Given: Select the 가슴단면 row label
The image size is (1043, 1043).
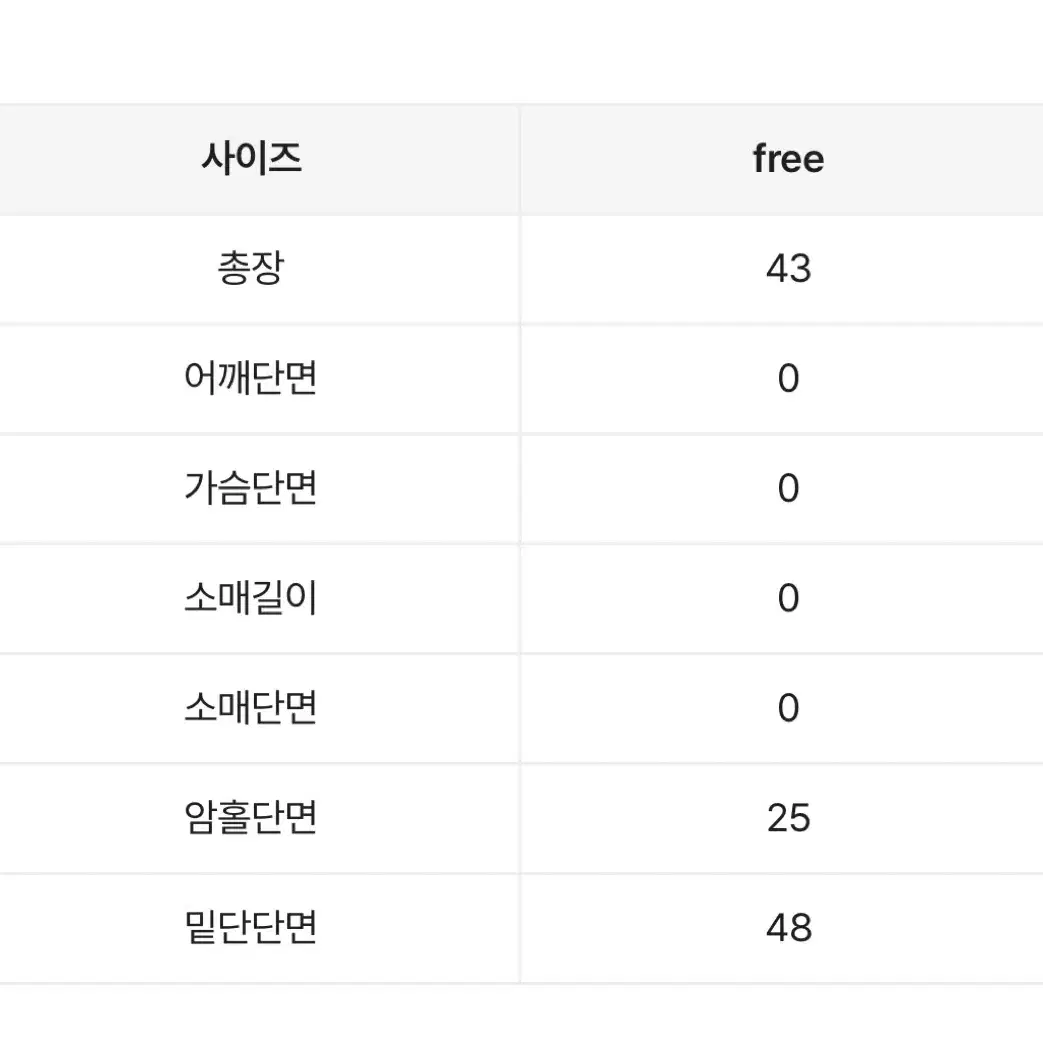Looking at the screenshot, I should 251,488.
